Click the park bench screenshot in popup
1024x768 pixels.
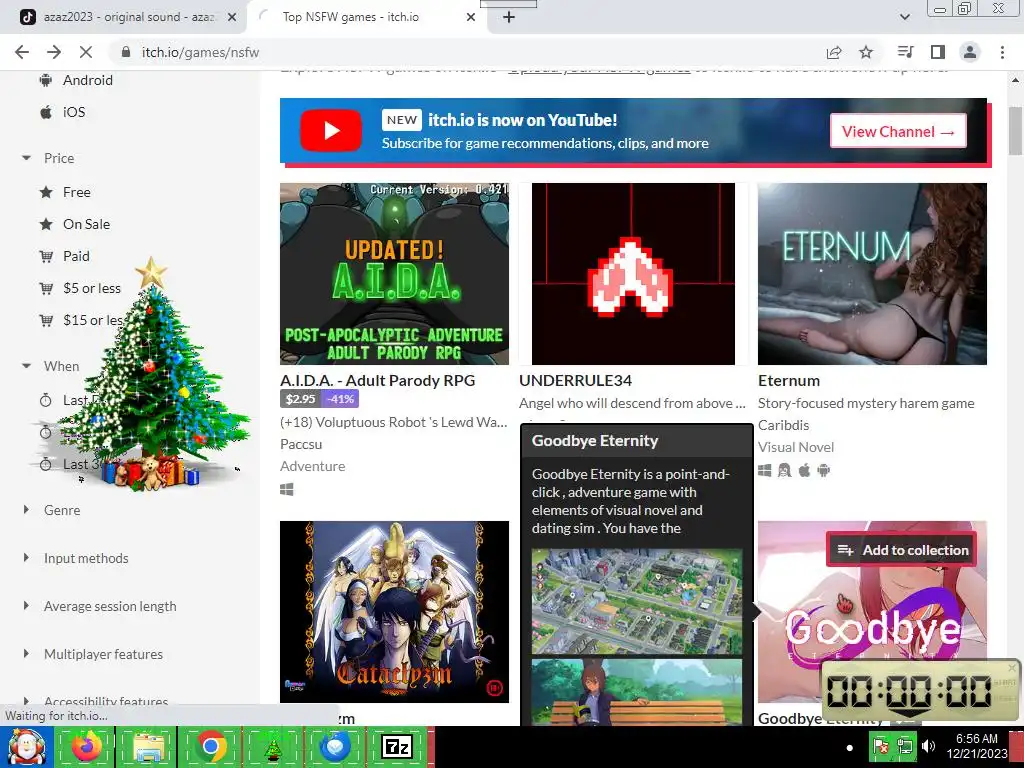click(x=637, y=692)
